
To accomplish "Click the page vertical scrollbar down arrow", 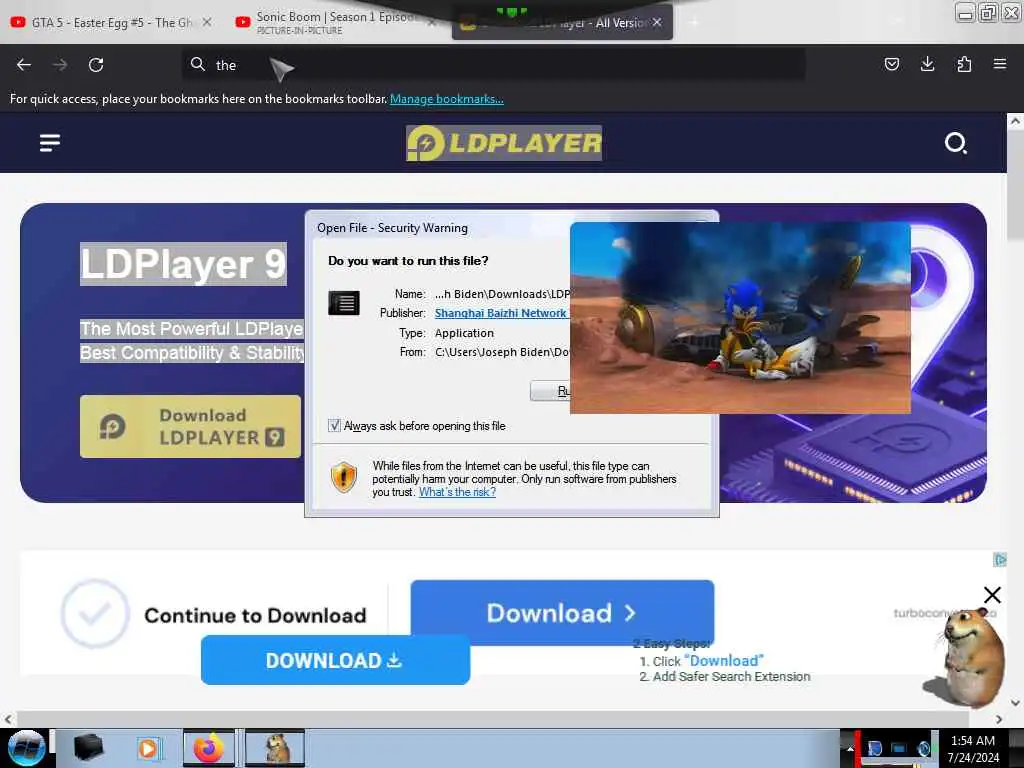I will 1015,703.
